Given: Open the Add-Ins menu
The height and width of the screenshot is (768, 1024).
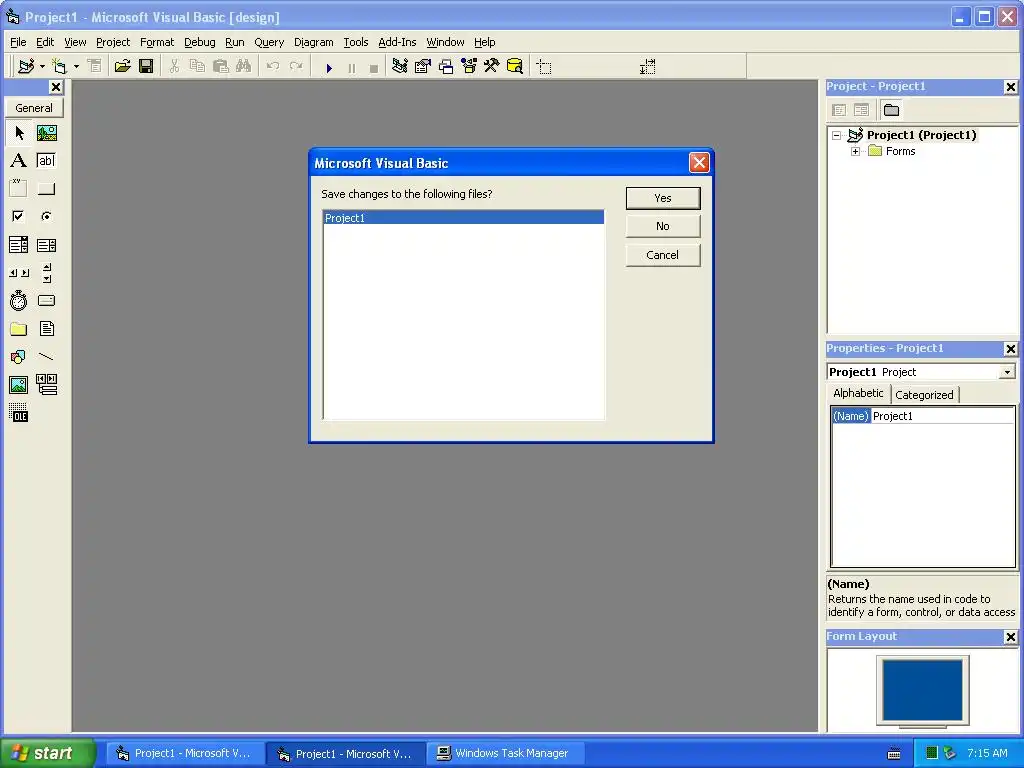Looking at the screenshot, I should click(397, 42).
